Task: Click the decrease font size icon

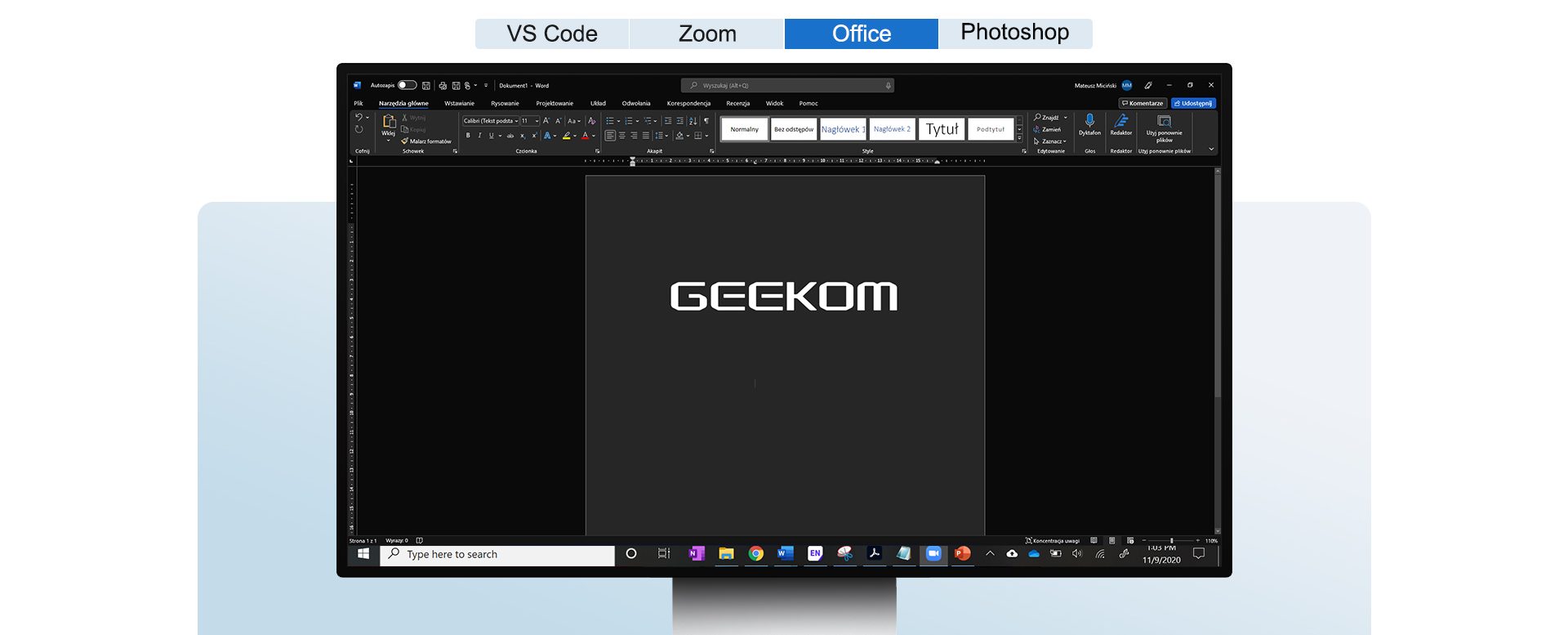Action: (559, 121)
